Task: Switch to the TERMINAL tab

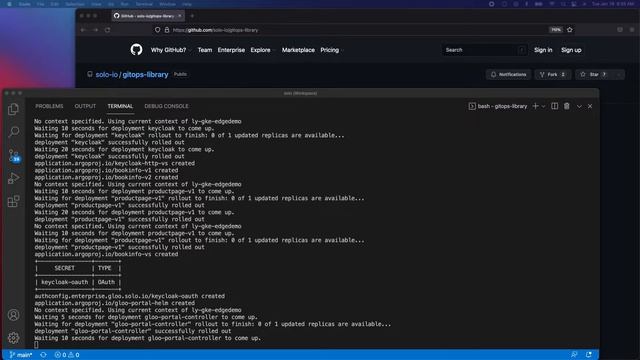Action: pyautogui.click(x=120, y=106)
